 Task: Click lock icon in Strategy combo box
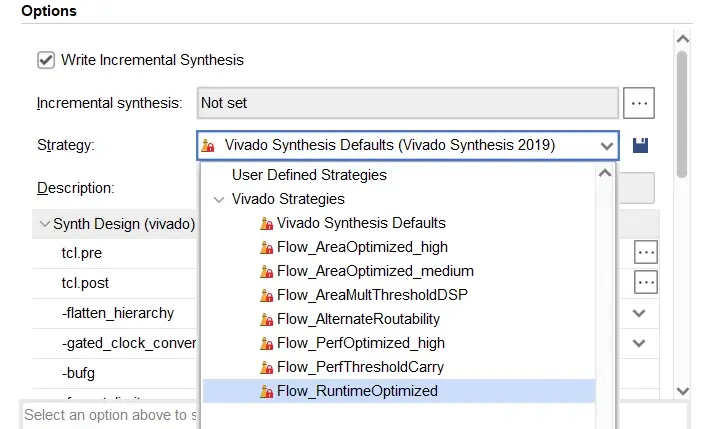coord(207,146)
